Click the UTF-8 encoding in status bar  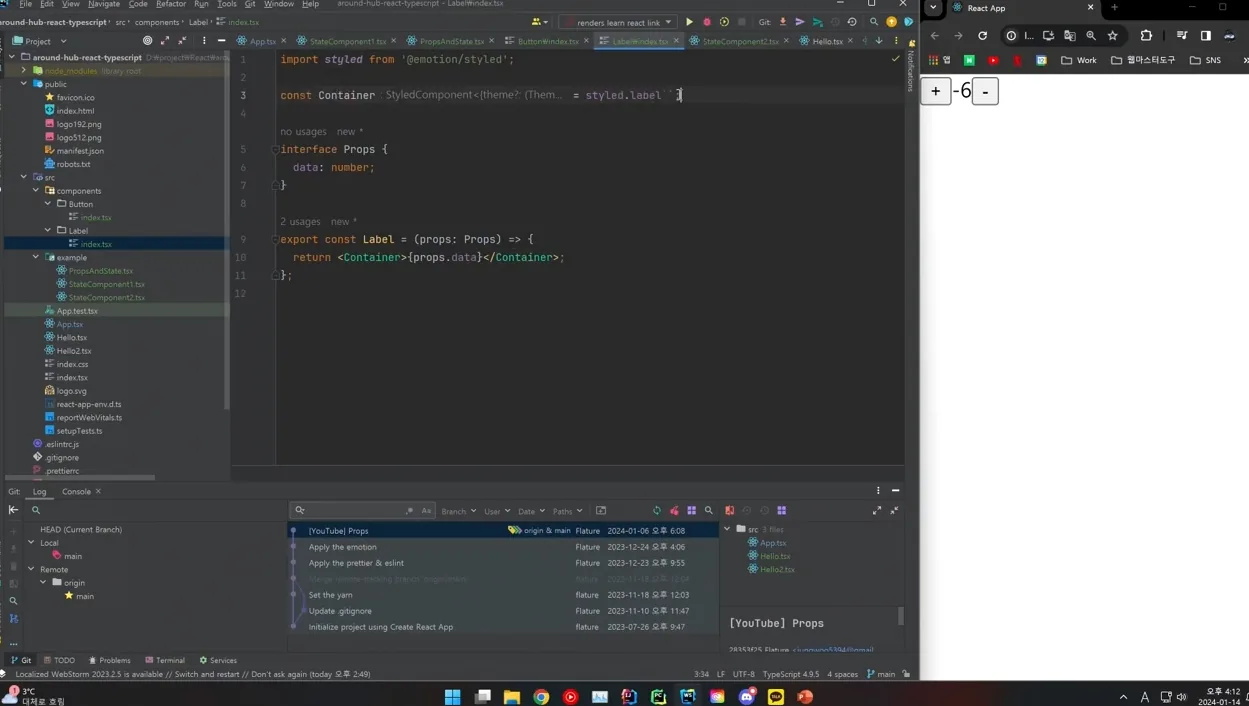click(744, 674)
